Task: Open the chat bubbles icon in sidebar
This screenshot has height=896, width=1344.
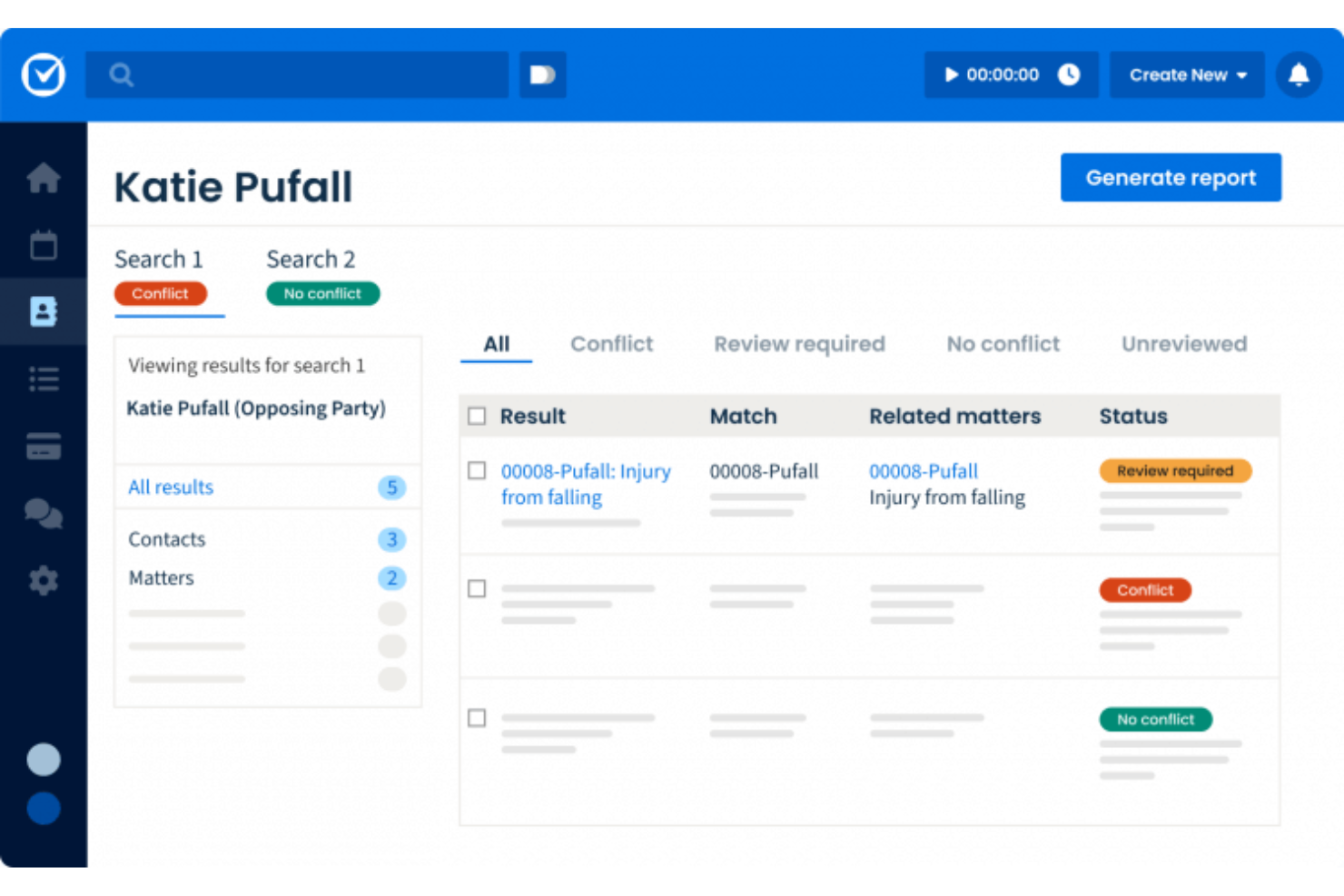Action: pos(44,514)
